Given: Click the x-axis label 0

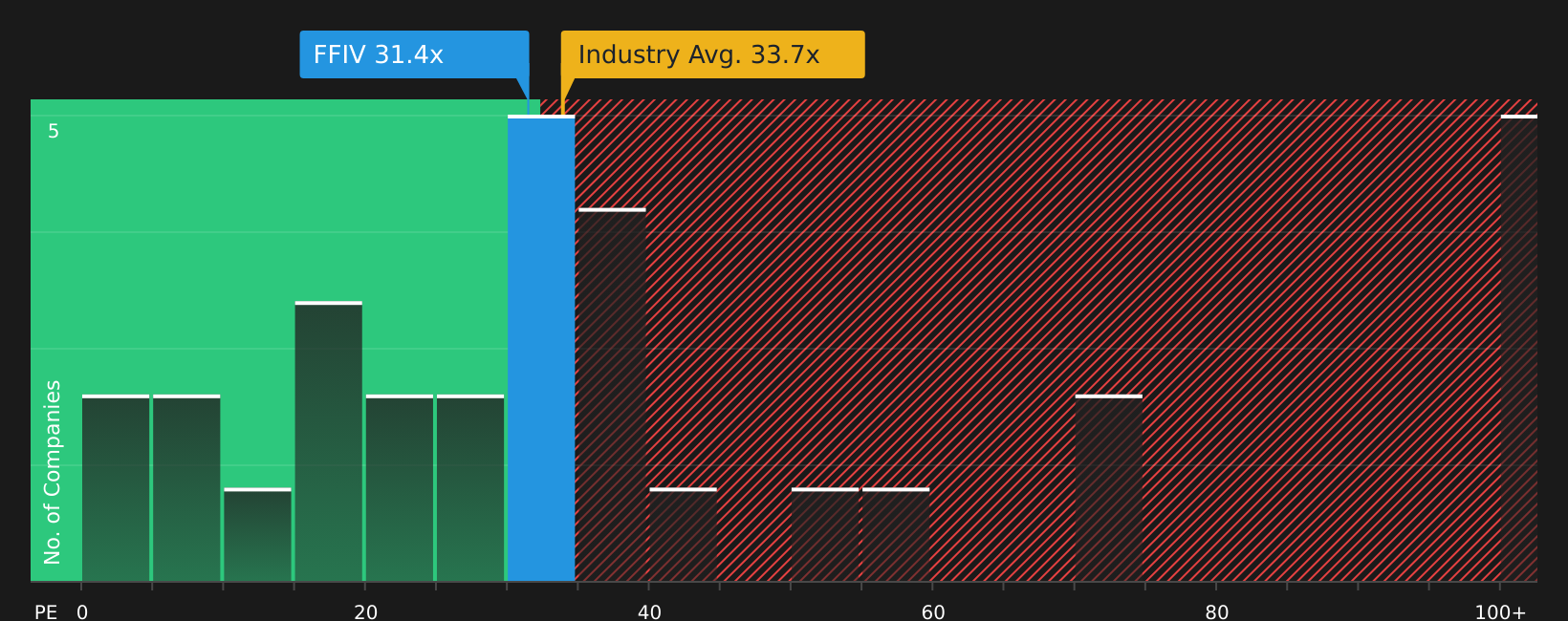Looking at the screenshot, I should click(x=82, y=612).
